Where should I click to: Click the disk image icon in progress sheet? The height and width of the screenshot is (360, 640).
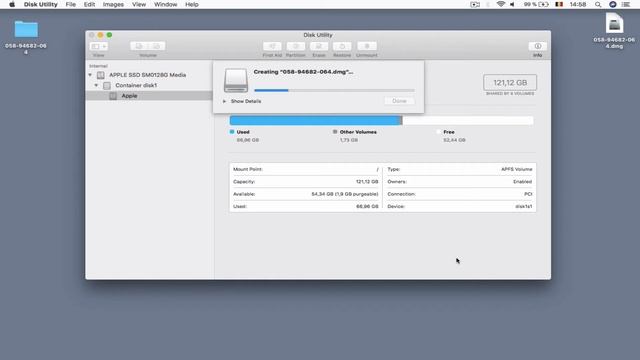click(236, 80)
